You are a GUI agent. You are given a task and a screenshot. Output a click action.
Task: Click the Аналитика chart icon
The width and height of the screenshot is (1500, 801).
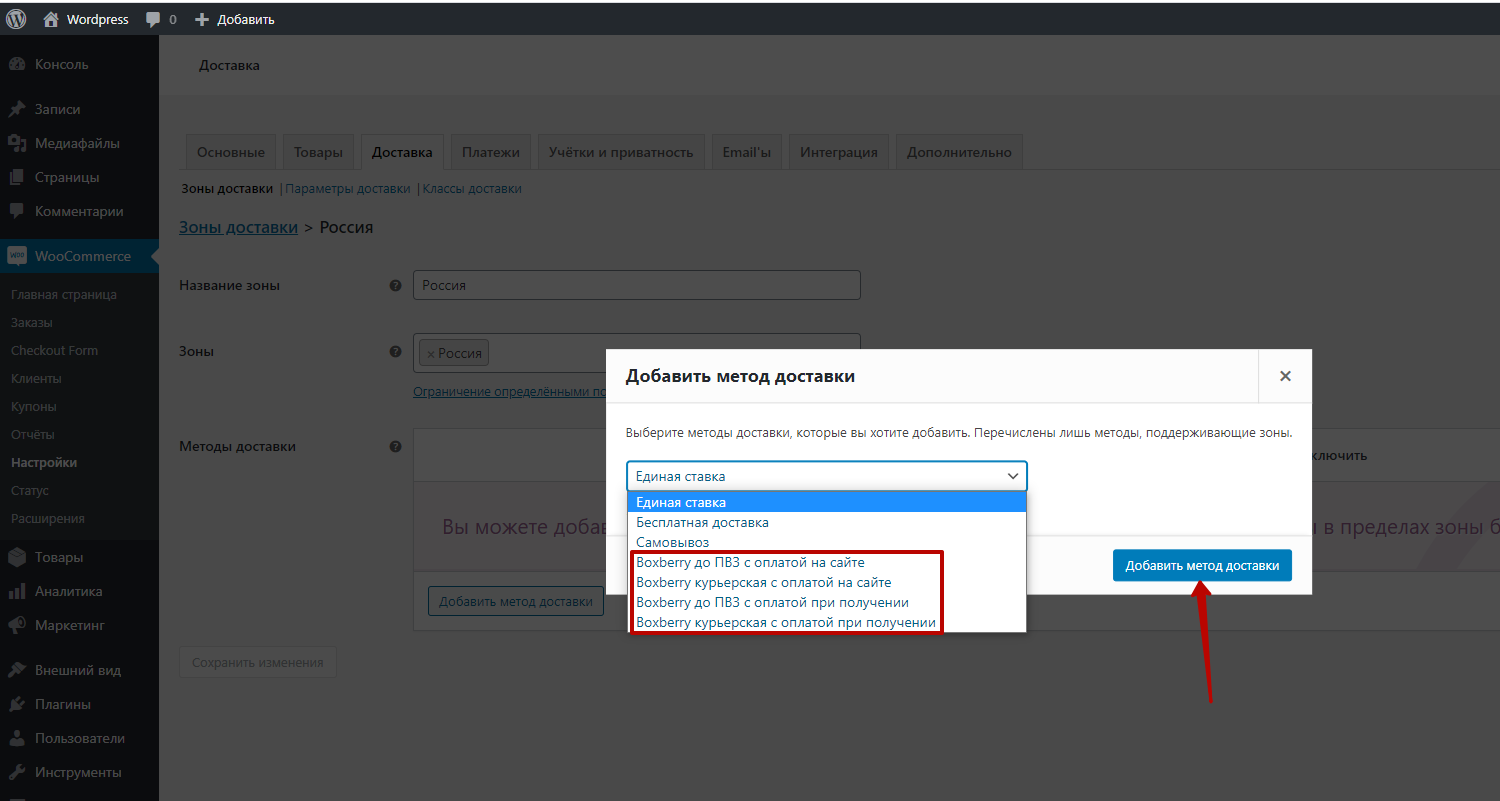17,591
